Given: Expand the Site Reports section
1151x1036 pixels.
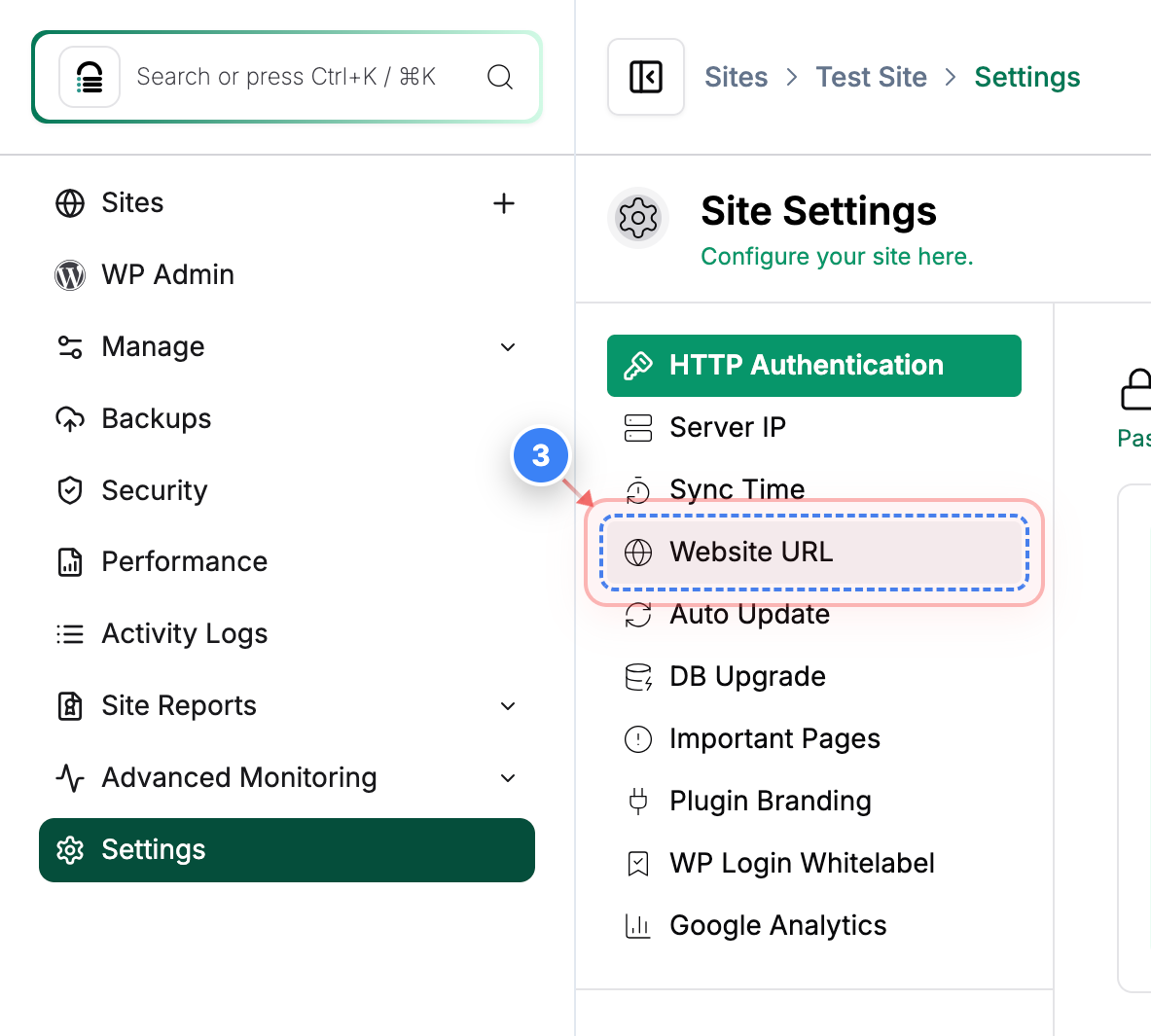Looking at the screenshot, I should (507, 705).
